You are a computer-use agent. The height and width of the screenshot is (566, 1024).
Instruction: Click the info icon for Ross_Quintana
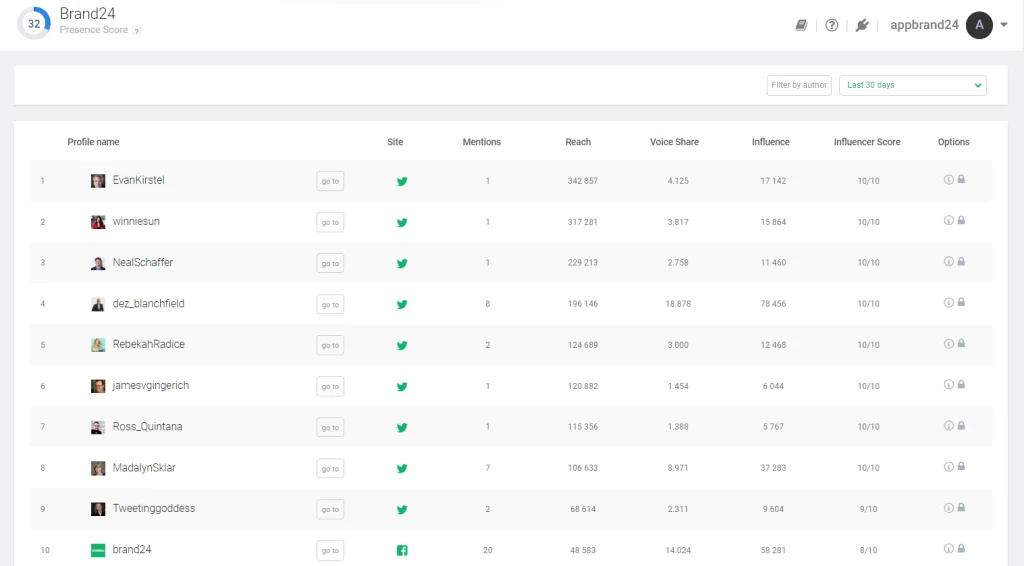pyautogui.click(x=948, y=426)
